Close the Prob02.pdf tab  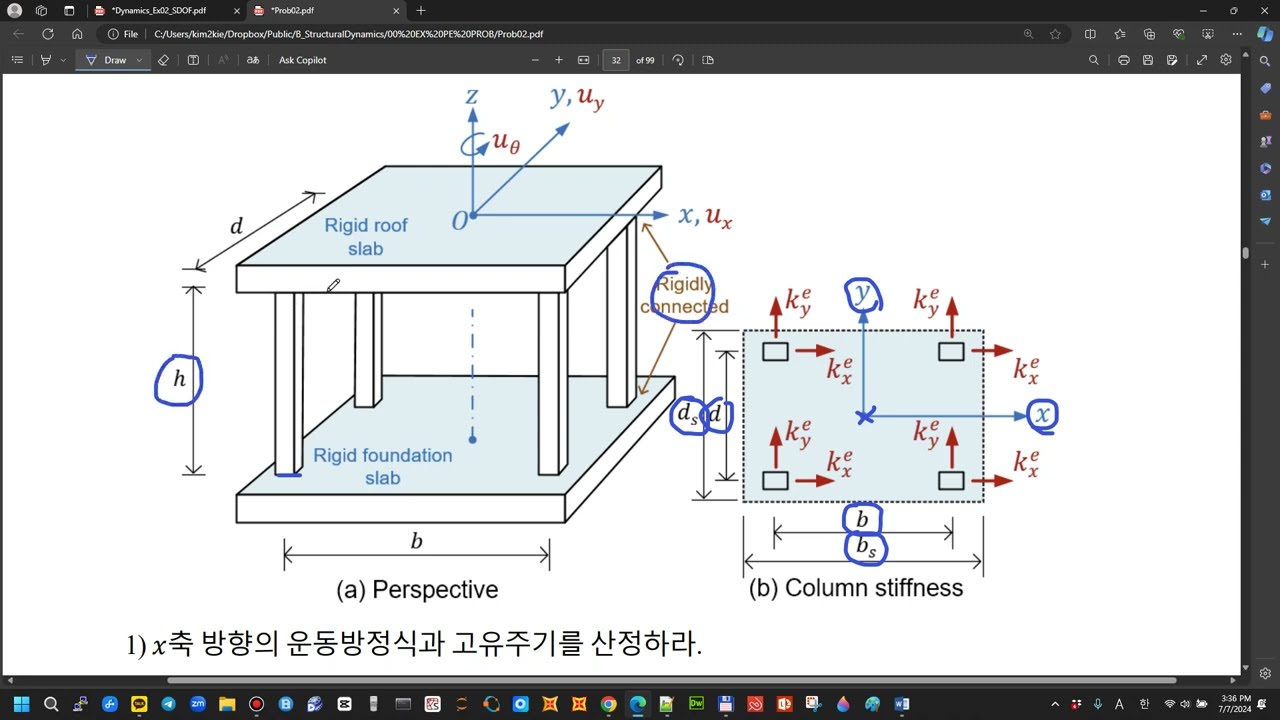point(397,10)
